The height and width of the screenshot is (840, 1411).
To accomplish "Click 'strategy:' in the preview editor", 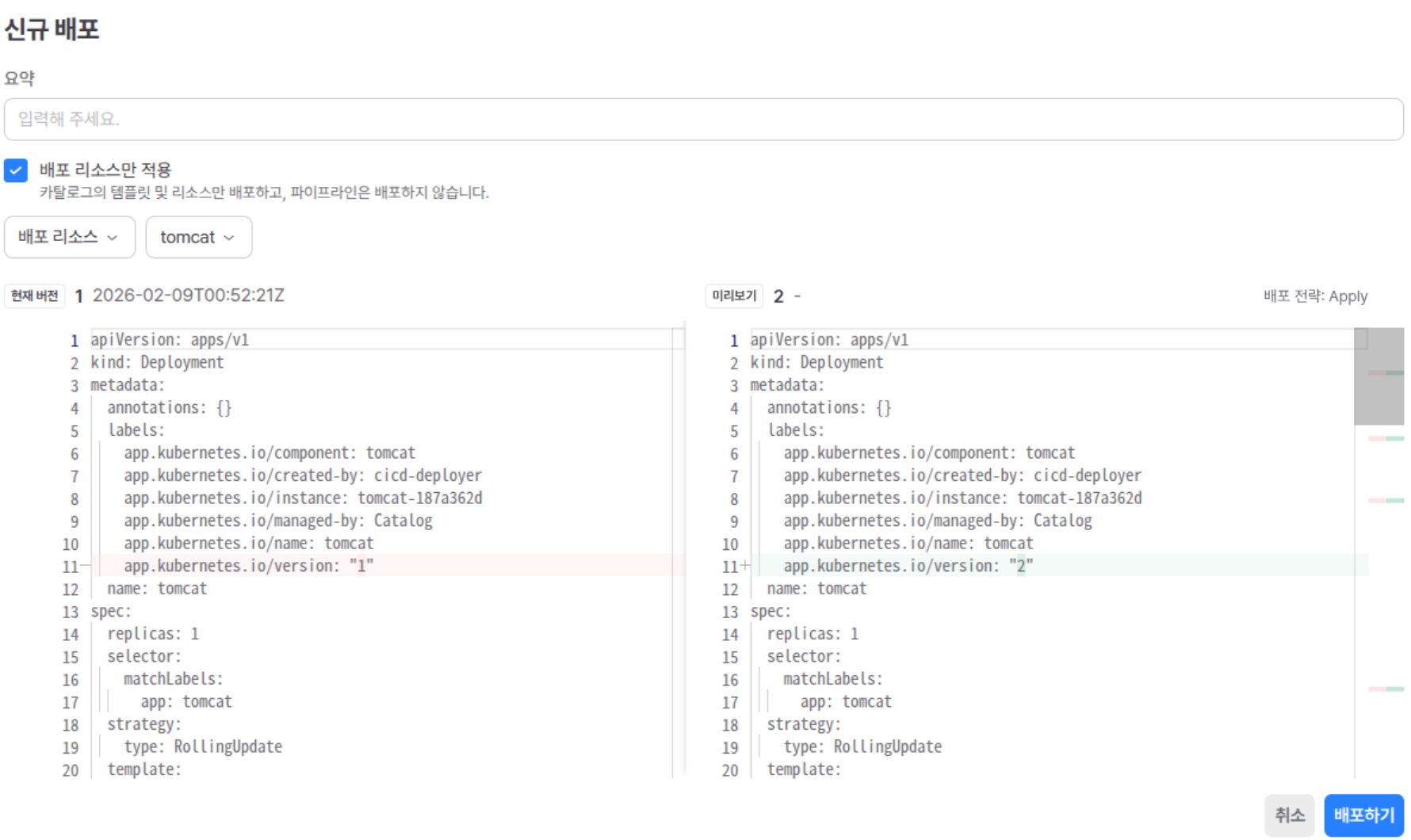I will pos(804,724).
